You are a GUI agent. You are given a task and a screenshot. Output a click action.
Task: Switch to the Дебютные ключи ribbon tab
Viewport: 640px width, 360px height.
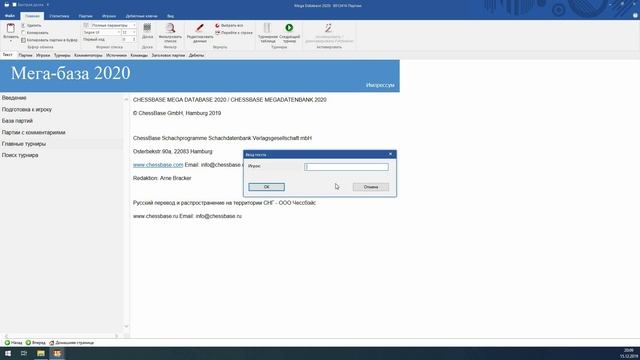(x=141, y=16)
